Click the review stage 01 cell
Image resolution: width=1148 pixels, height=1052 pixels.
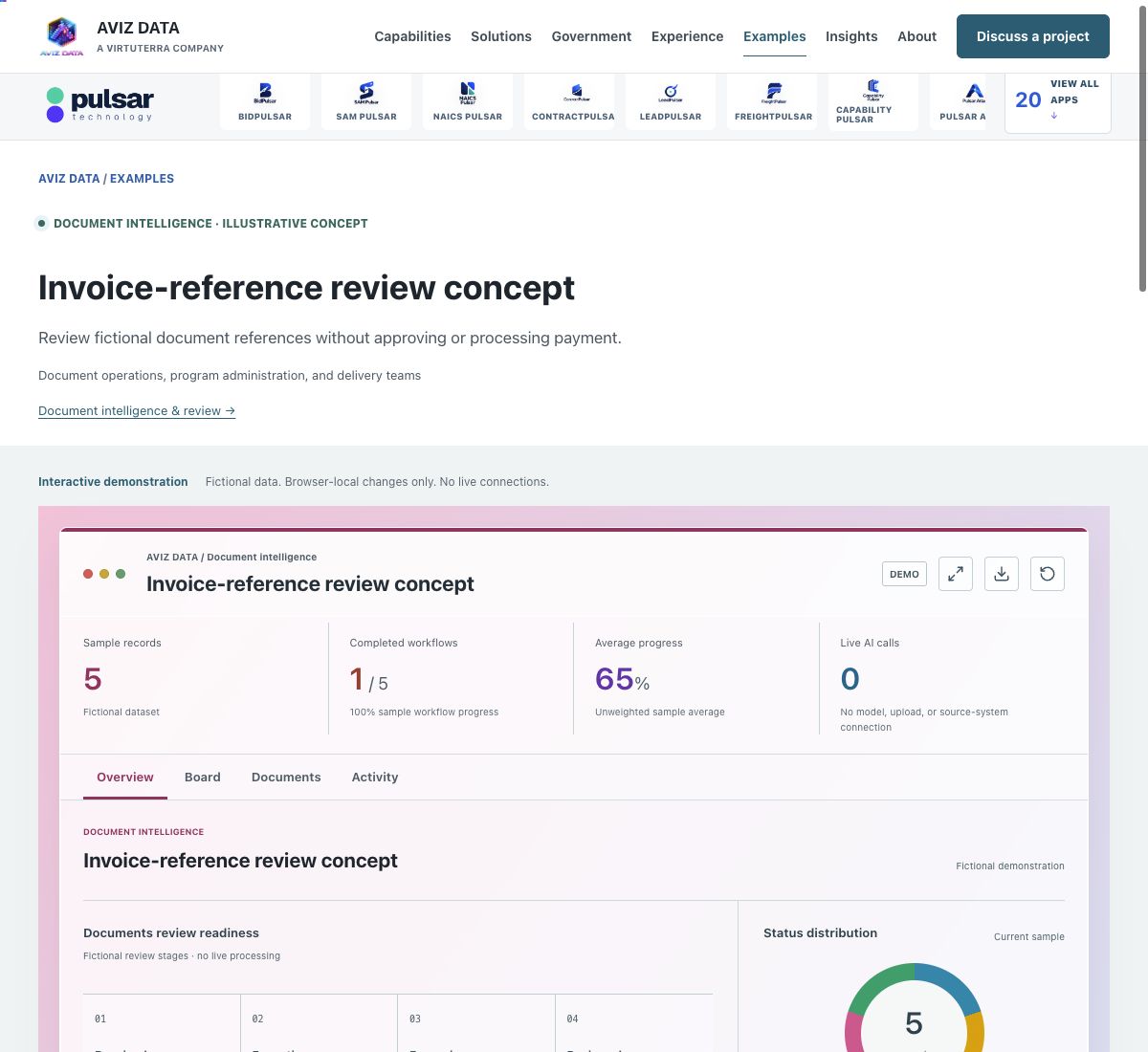click(162, 1023)
